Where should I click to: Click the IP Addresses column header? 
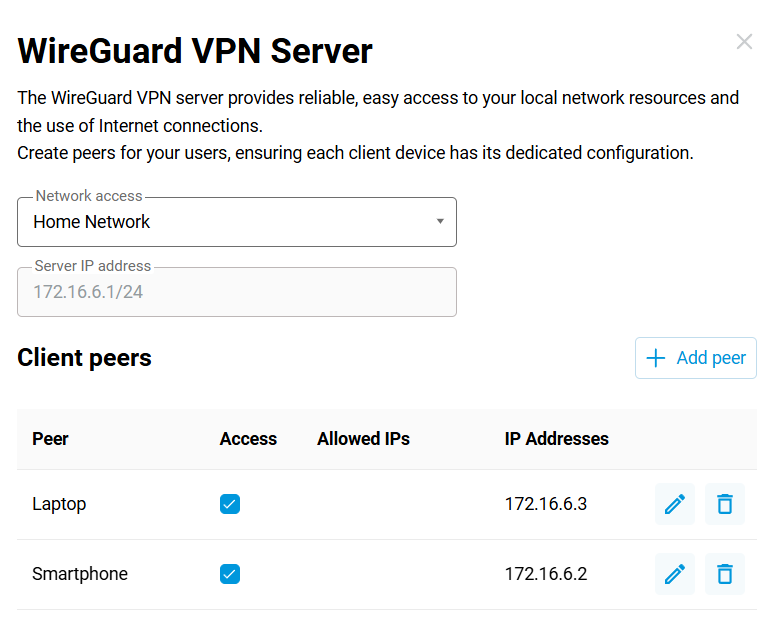tap(556, 438)
